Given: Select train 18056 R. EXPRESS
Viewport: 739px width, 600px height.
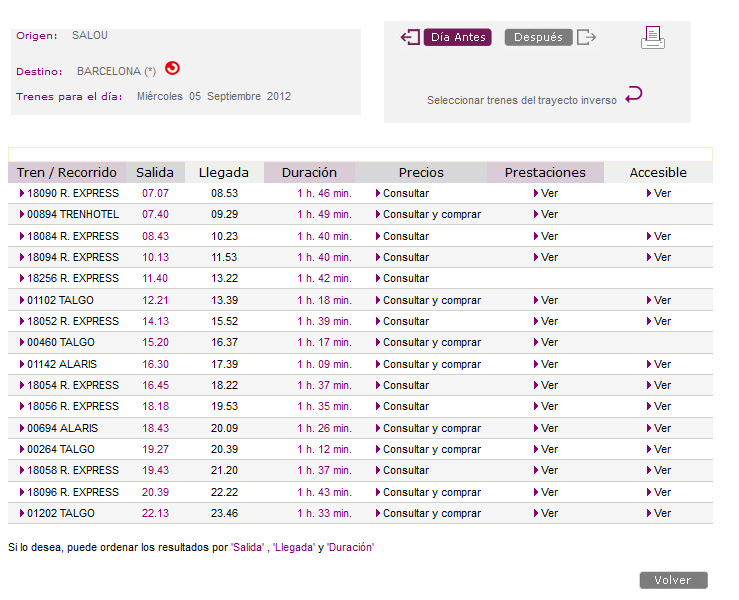Looking at the screenshot, I should (x=69, y=406).
